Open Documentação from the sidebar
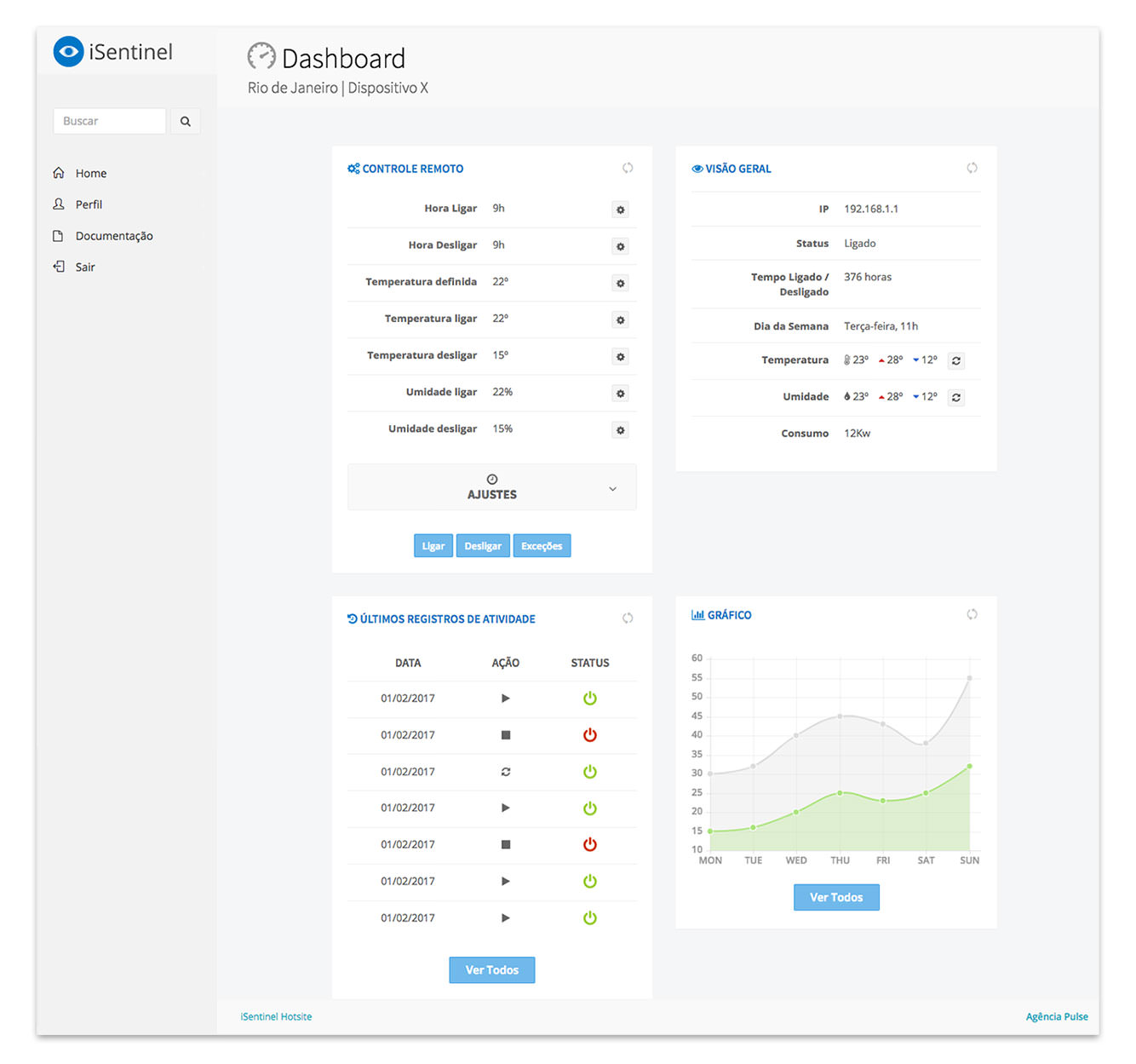Viewport: 1136px width, 1064px height. 114,236
